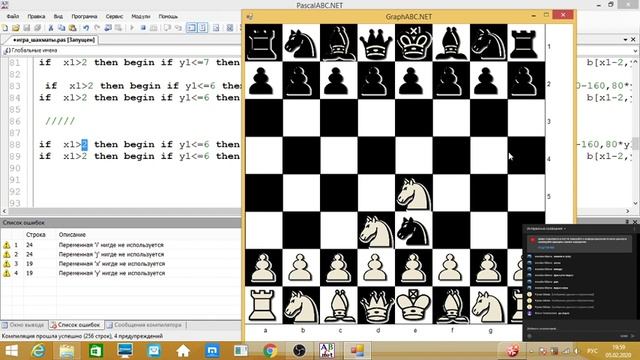
Task: Stop the running program
Action: [x=143, y=28]
